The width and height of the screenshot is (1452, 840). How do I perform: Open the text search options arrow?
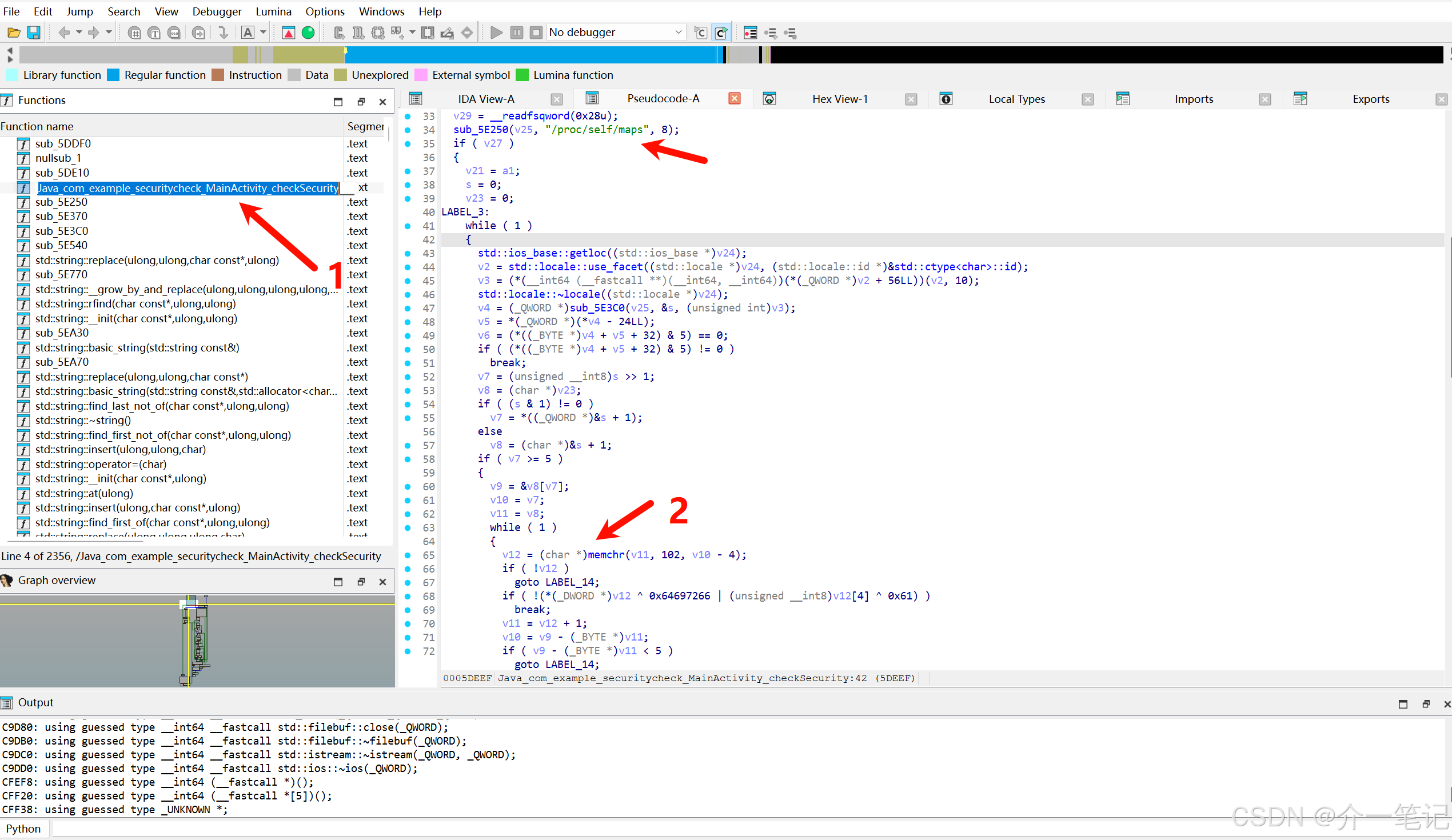pos(264,33)
